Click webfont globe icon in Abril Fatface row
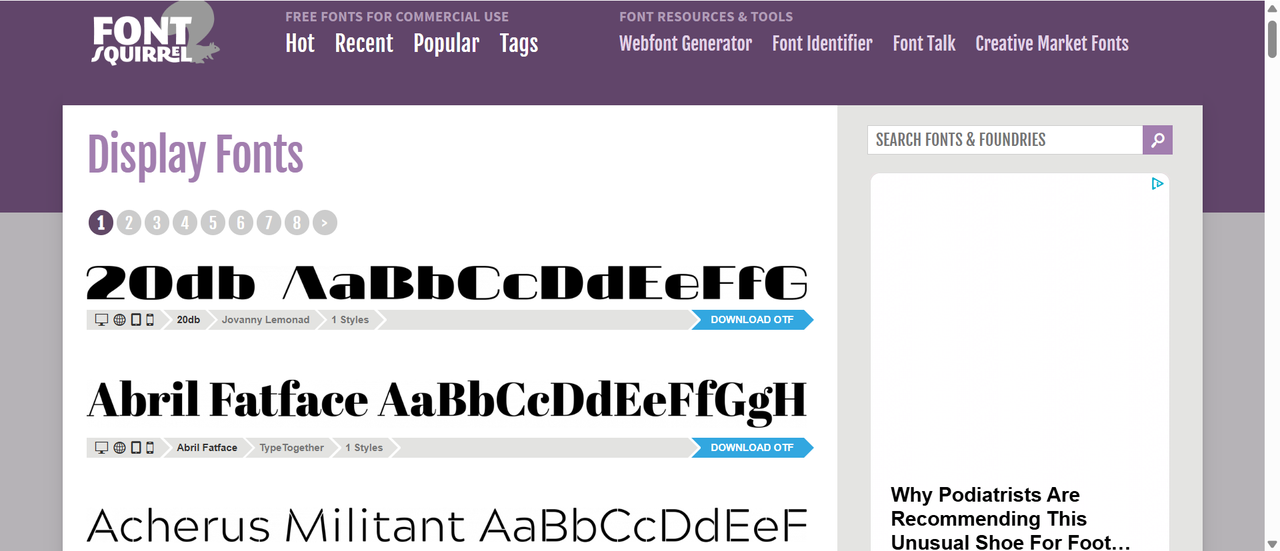This screenshot has height=551, width=1280. [120, 448]
